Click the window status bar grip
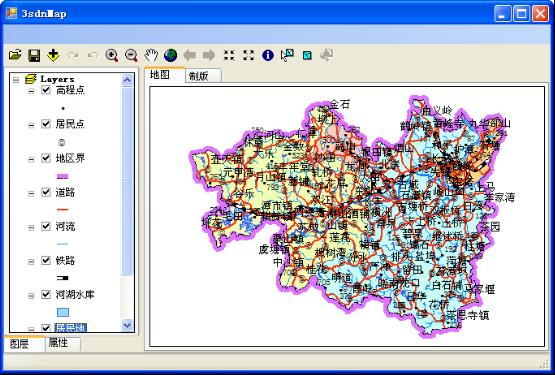 click(544, 363)
